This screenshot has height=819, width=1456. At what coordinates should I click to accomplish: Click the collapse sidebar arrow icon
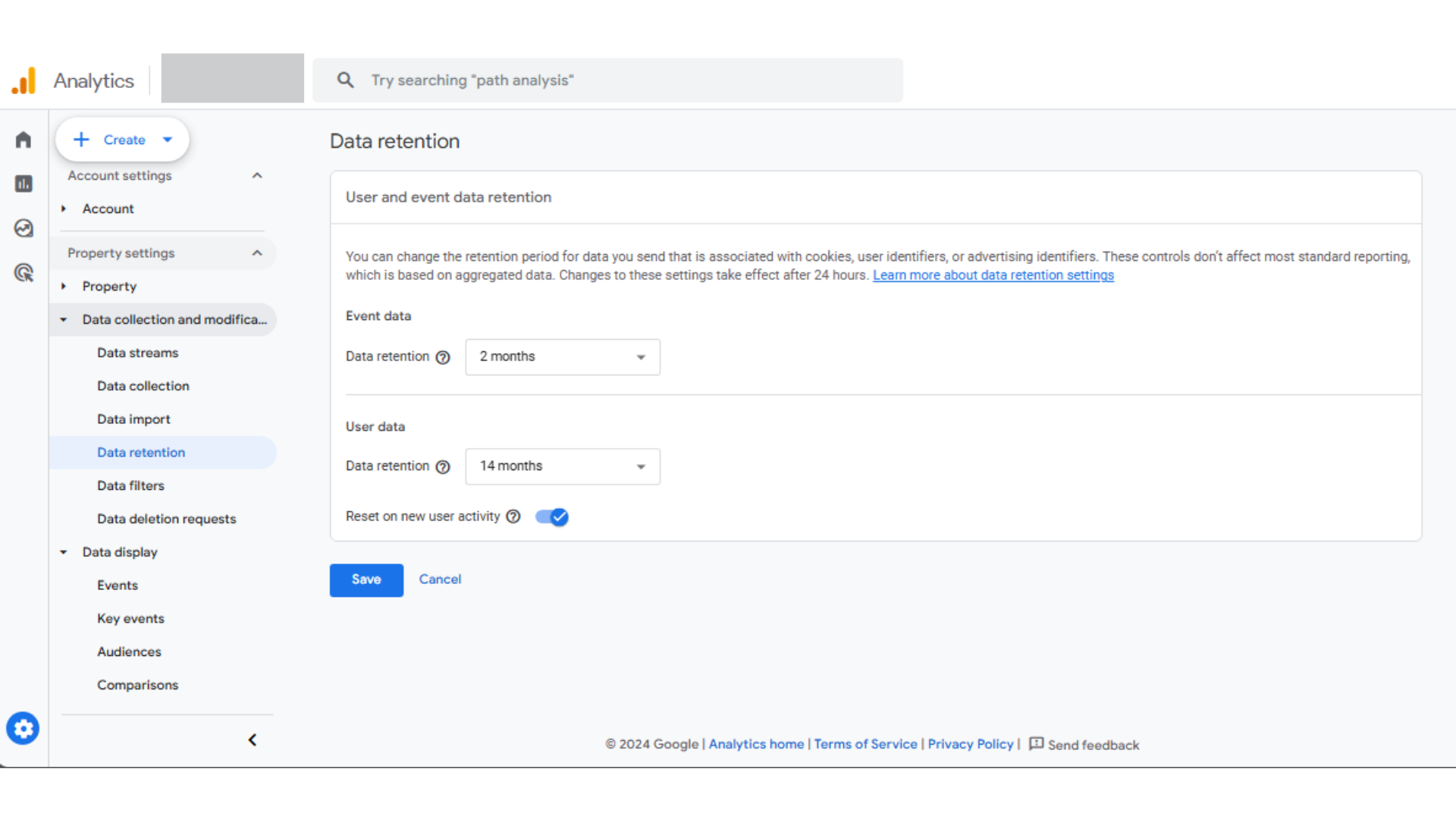(253, 740)
